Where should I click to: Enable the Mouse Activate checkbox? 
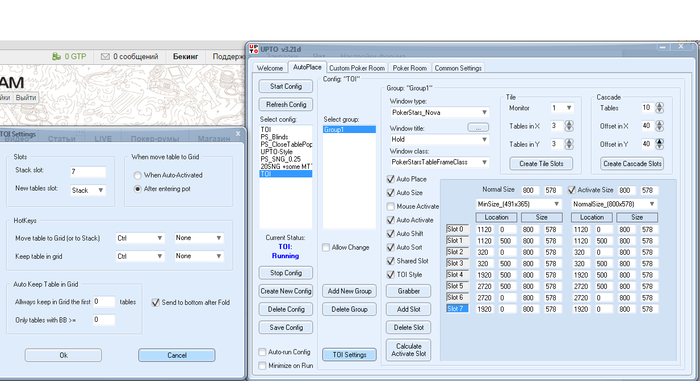coord(391,206)
